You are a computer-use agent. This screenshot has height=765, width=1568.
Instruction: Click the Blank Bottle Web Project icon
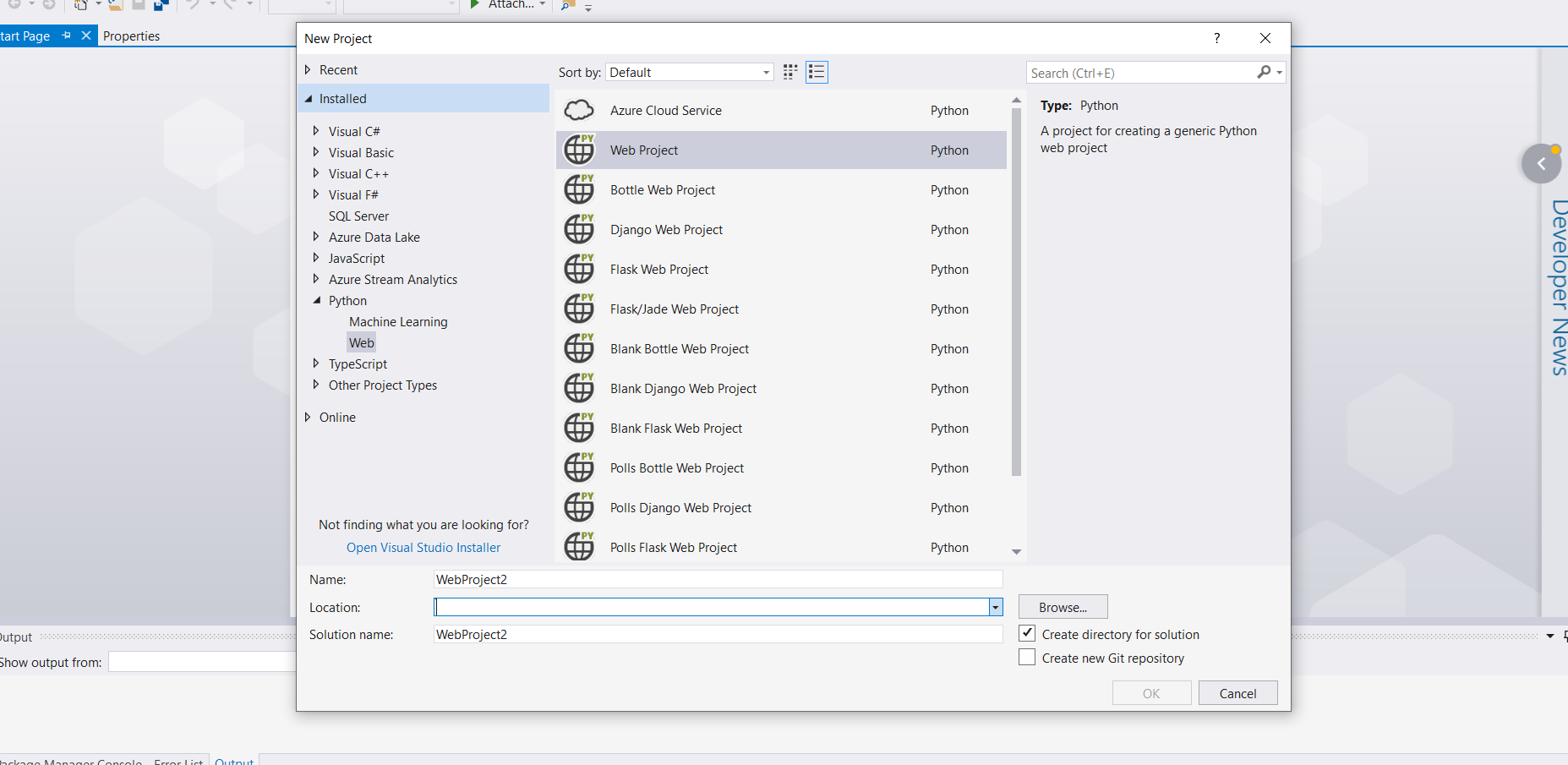tap(579, 348)
